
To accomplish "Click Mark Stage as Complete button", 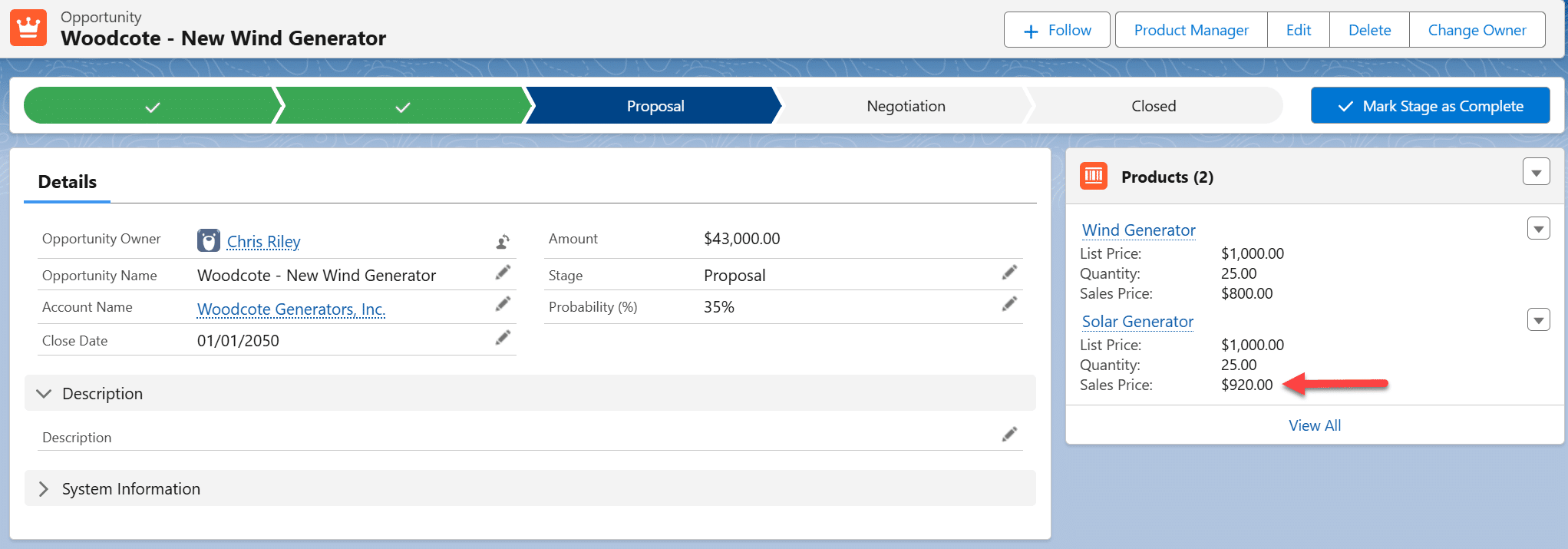I will pyautogui.click(x=1430, y=106).
